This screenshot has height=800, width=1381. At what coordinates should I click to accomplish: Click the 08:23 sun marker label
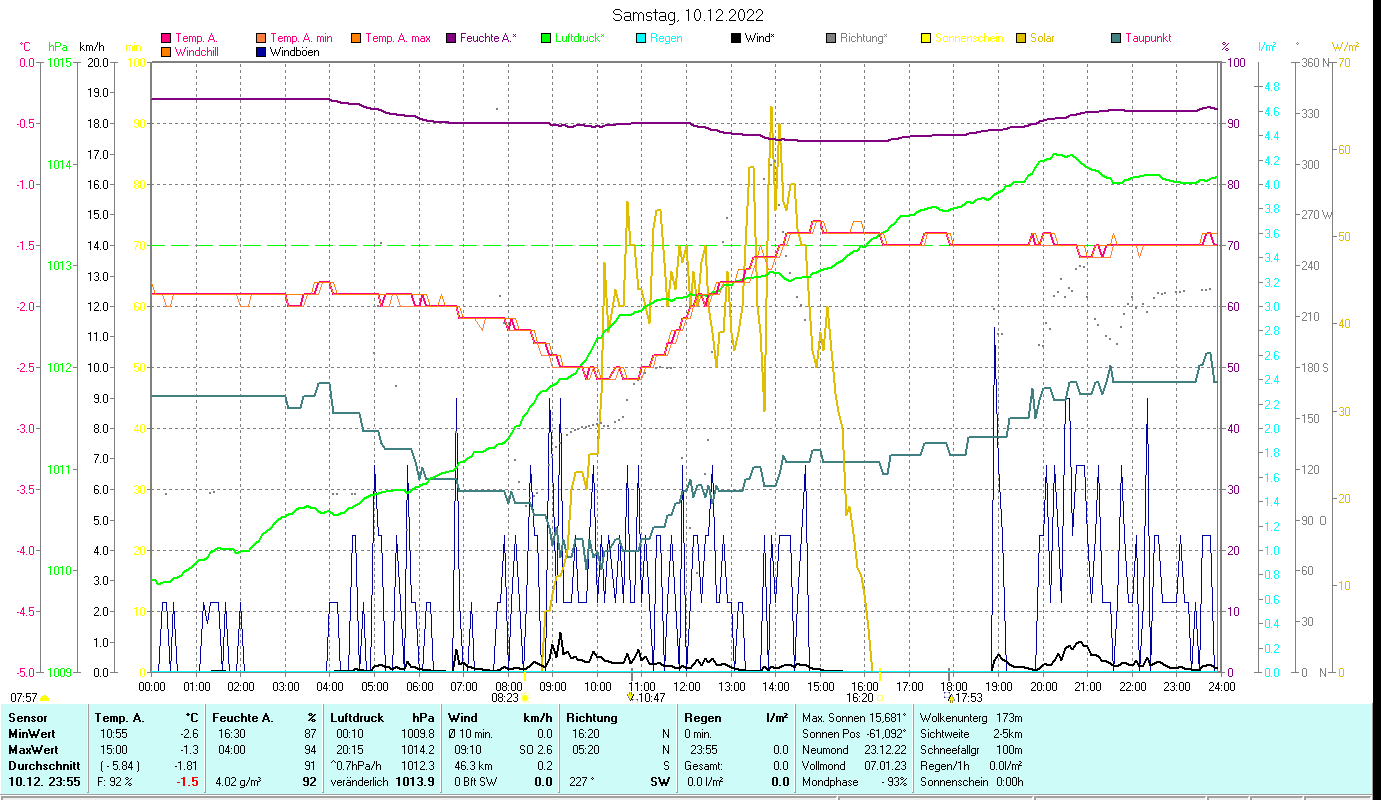pos(505,698)
